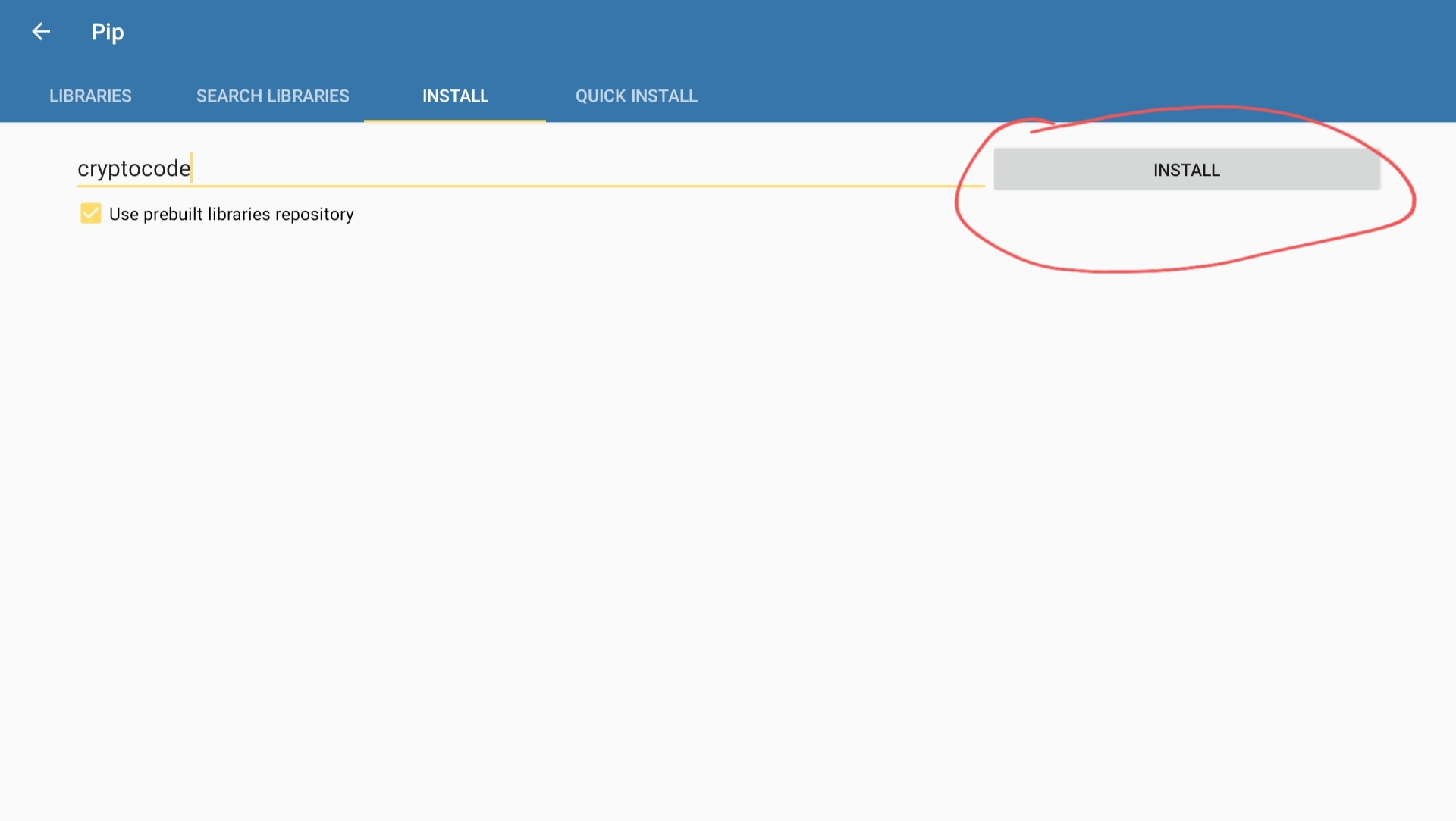Open the LIBRARIES tab

tap(90, 96)
